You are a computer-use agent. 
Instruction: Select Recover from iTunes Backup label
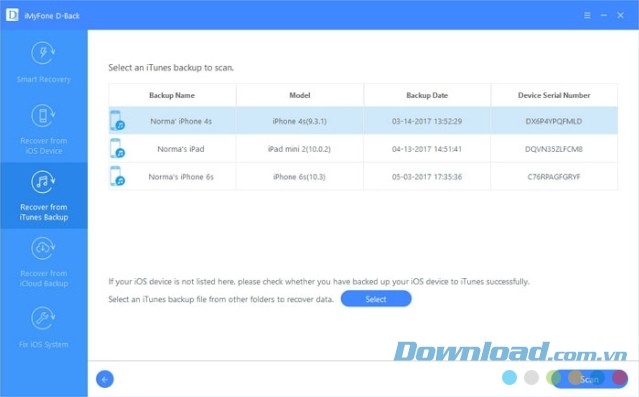(x=44, y=212)
